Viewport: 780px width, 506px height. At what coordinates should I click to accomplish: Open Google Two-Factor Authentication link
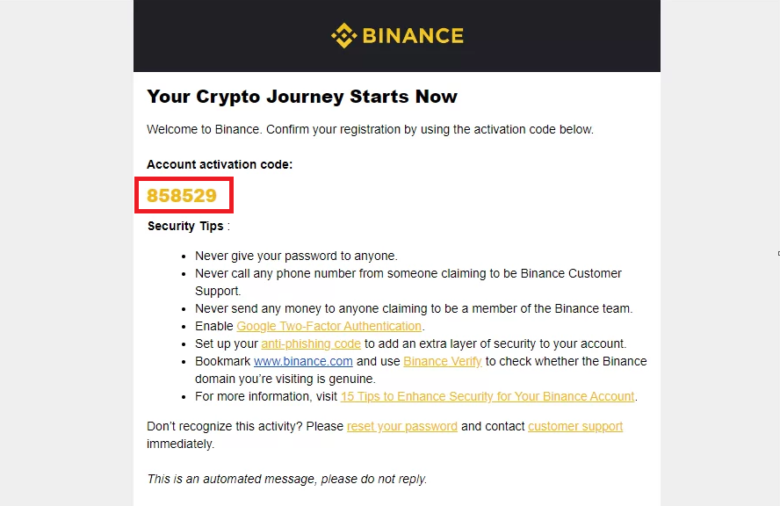click(x=329, y=326)
